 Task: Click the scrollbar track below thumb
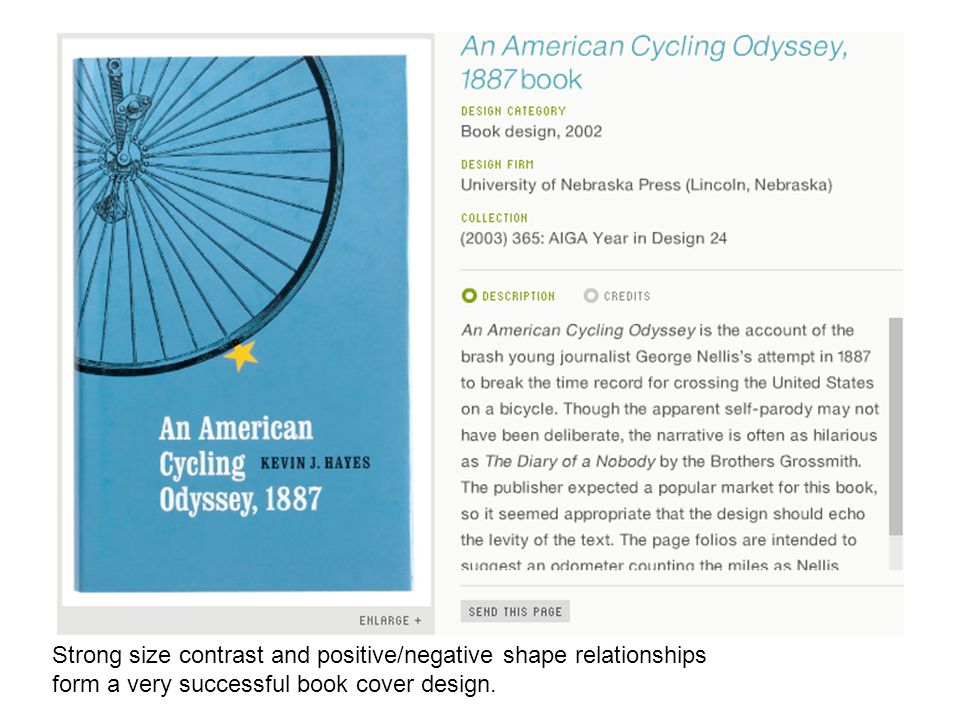(x=896, y=552)
